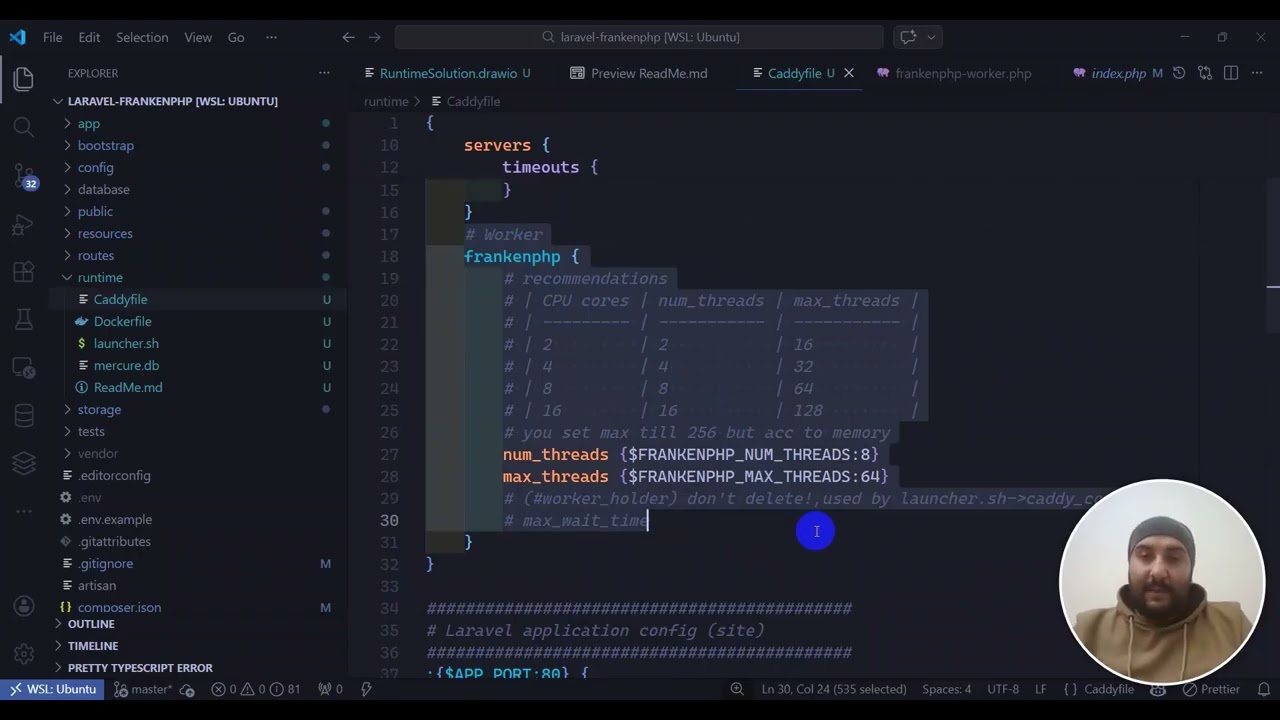This screenshot has height=720, width=1280.
Task: Open the notifications bell
Action: [x=1264, y=689]
